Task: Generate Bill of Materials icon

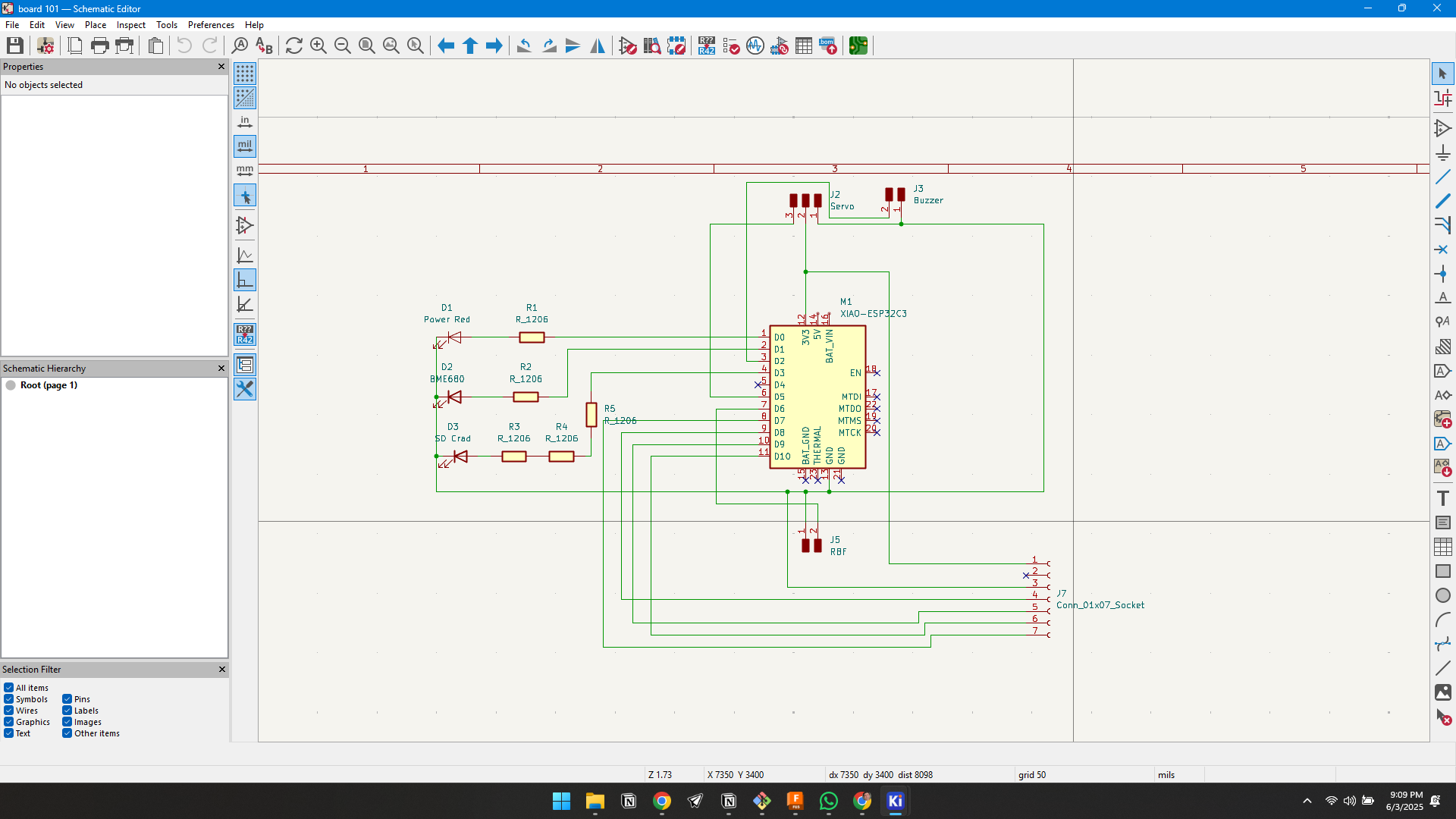Action: (x=828, y=46)
